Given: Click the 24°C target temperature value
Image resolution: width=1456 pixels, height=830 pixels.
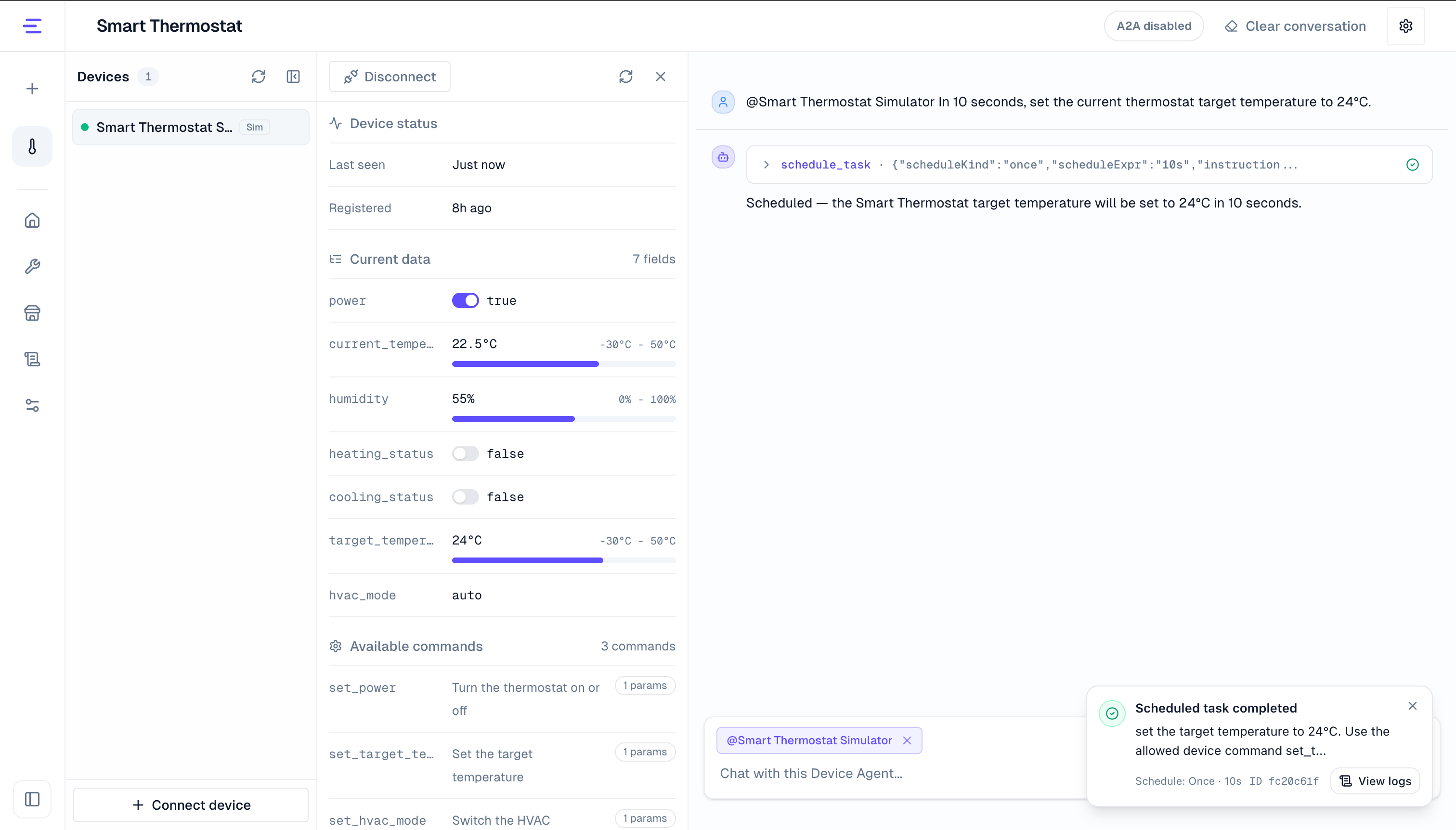Looking at the screenshot, I should pyautogui.click(x=467, y=540).
